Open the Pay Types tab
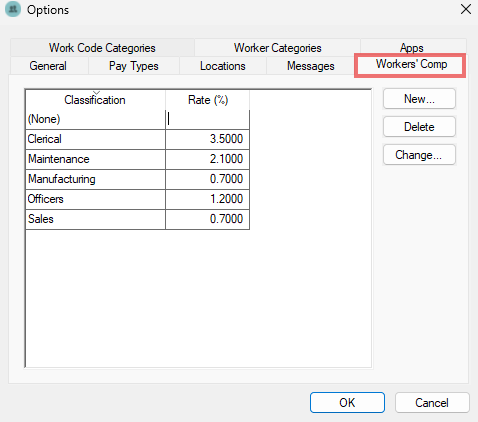The height and width of the screenshot is (422, 478). [134, 66]
